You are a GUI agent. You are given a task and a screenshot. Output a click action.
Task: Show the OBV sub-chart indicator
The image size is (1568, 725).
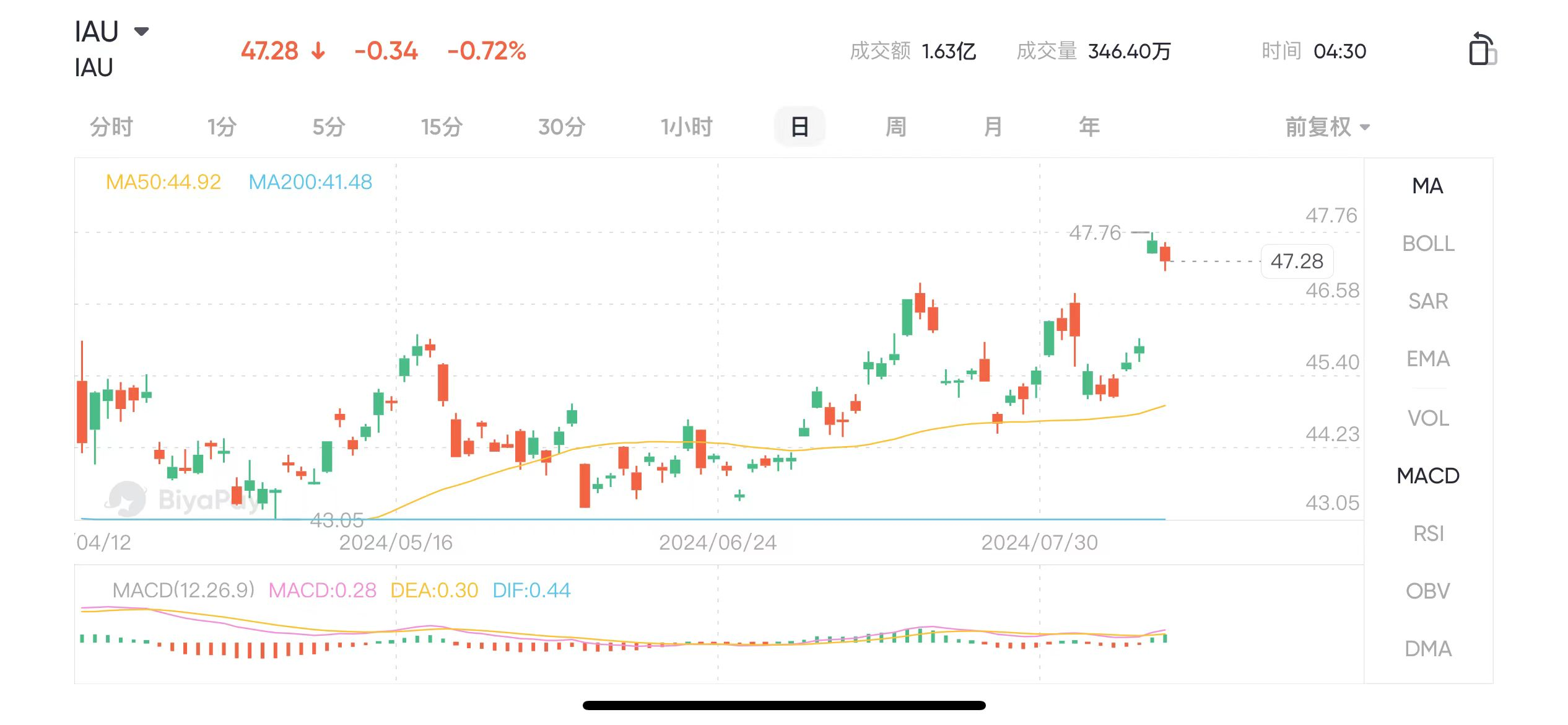coord(1428,591)
